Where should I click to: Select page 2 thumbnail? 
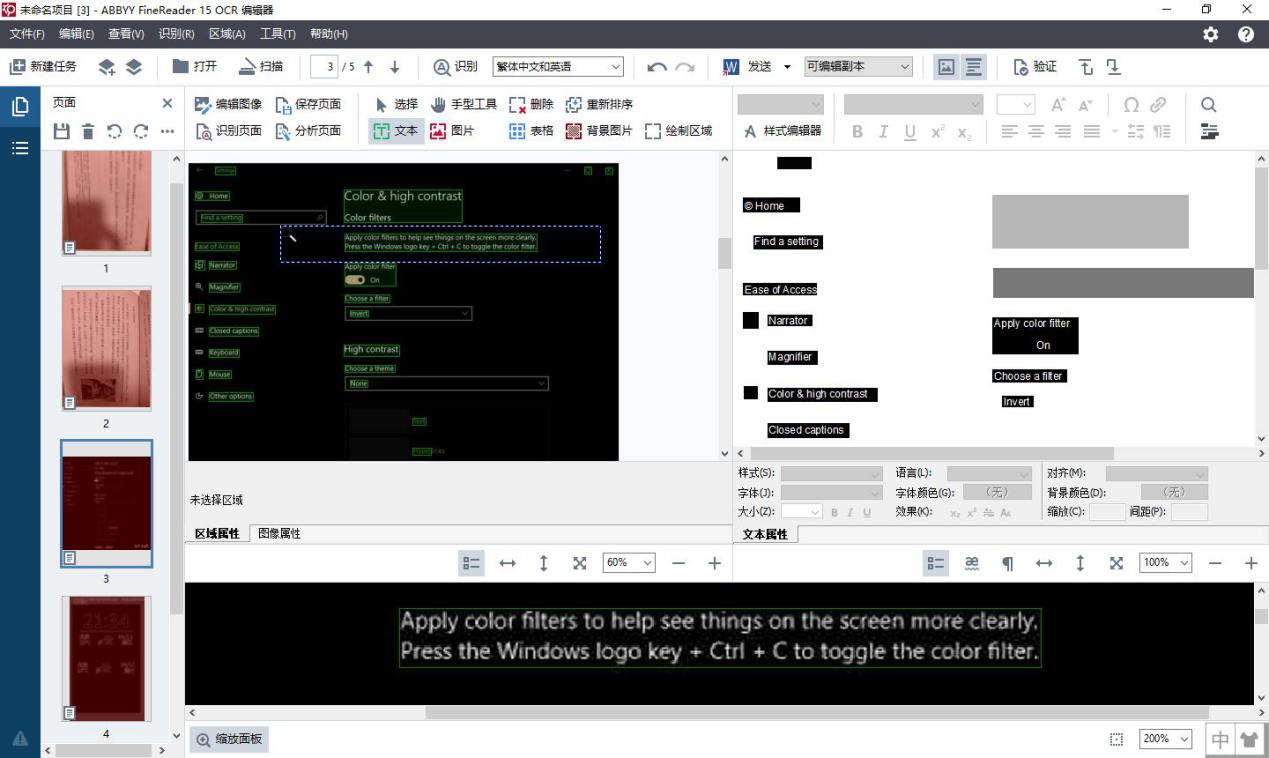pyautogui.click(x=107, y=349)
